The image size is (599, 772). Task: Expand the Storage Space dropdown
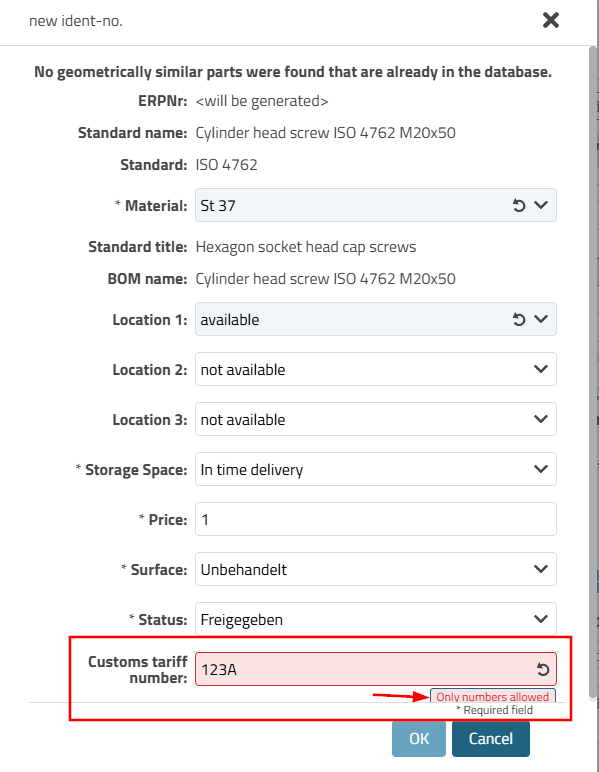(376, 469)
